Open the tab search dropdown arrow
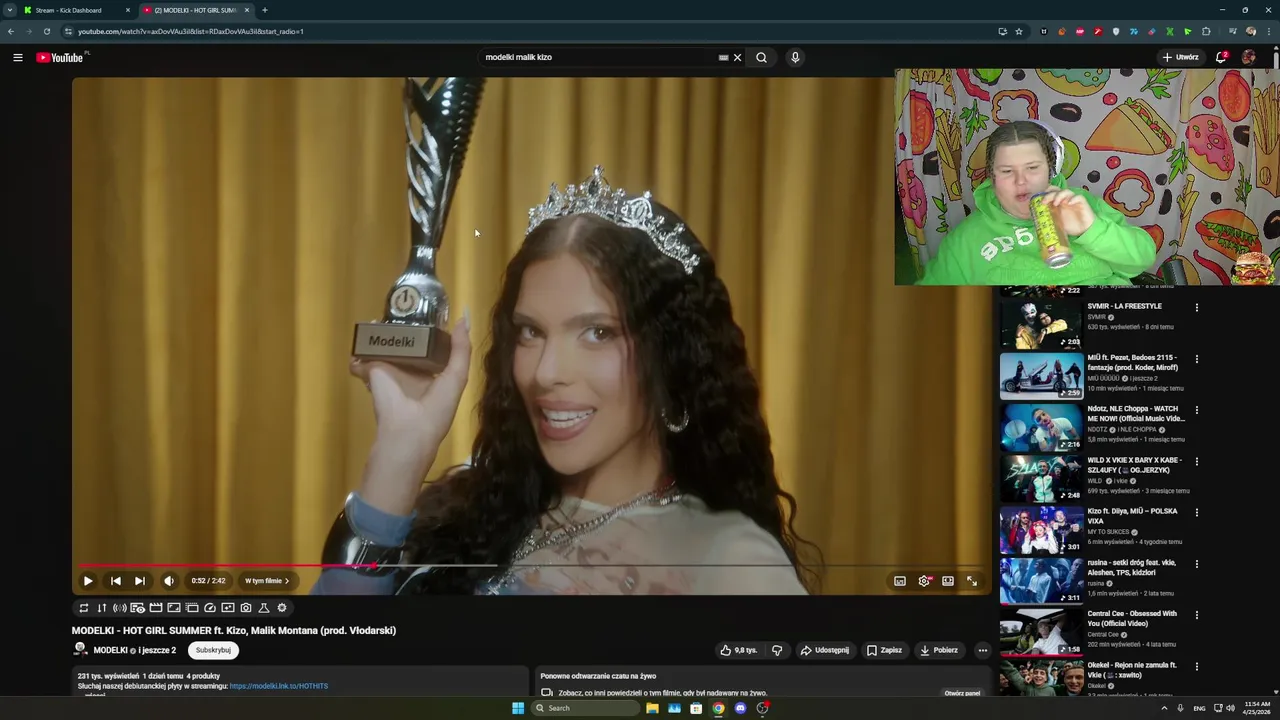This screenshot has height=720, width=1280. (x=9, y=10)
